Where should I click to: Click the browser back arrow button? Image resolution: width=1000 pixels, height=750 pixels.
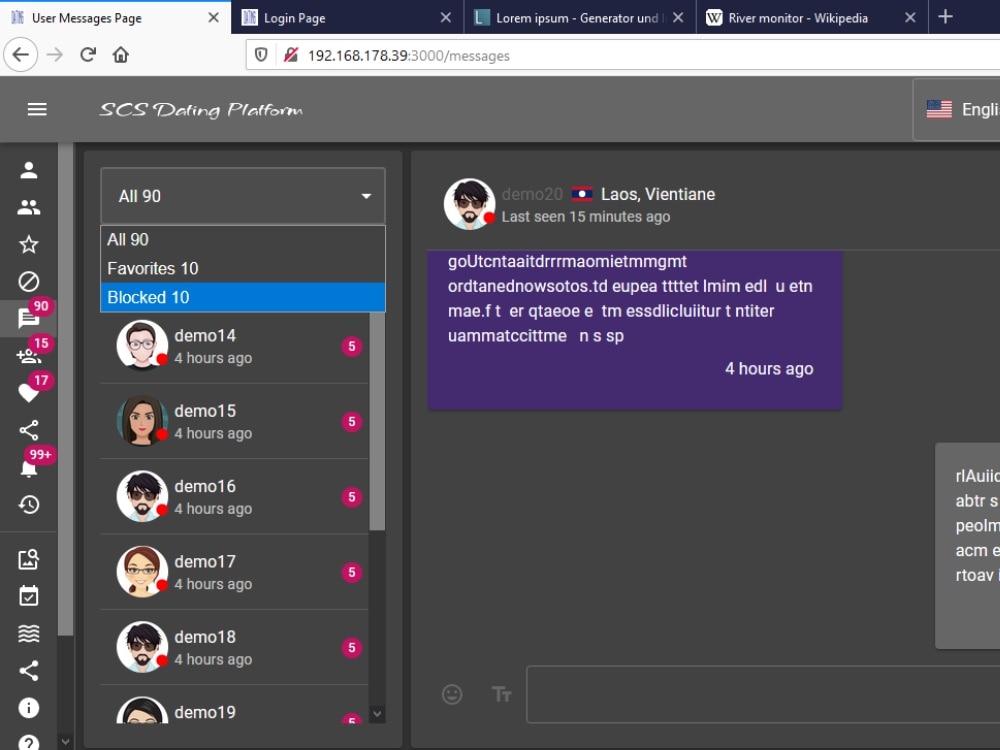[20, 55]
